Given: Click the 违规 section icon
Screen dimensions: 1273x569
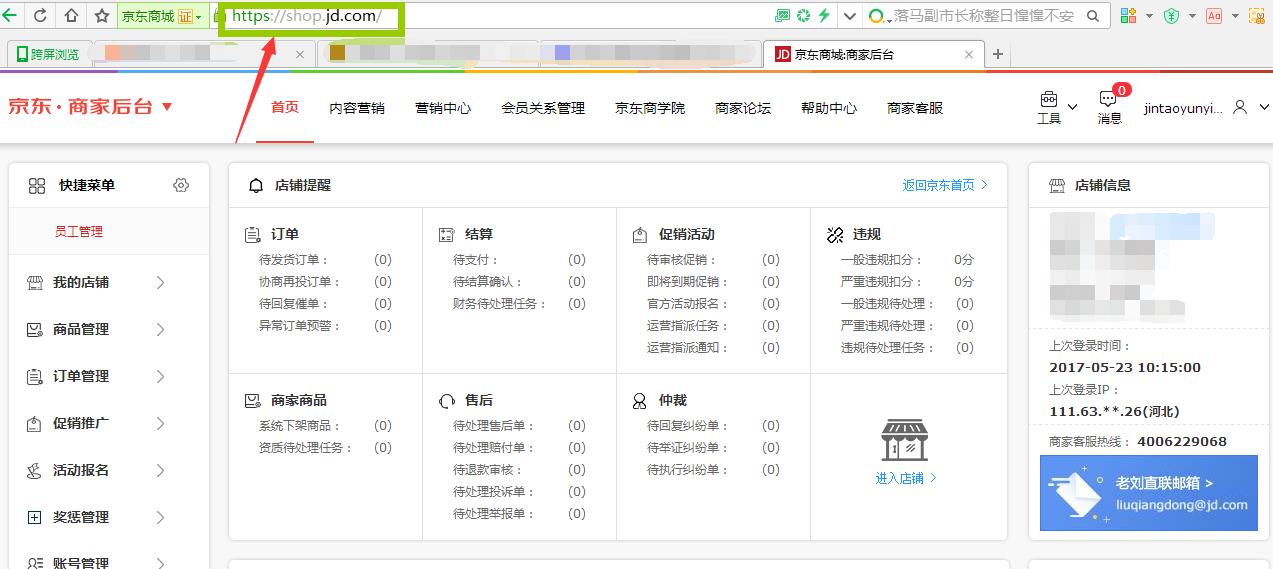Looking at the screenshot, I should pyautogui.click(x=835, y=235).
